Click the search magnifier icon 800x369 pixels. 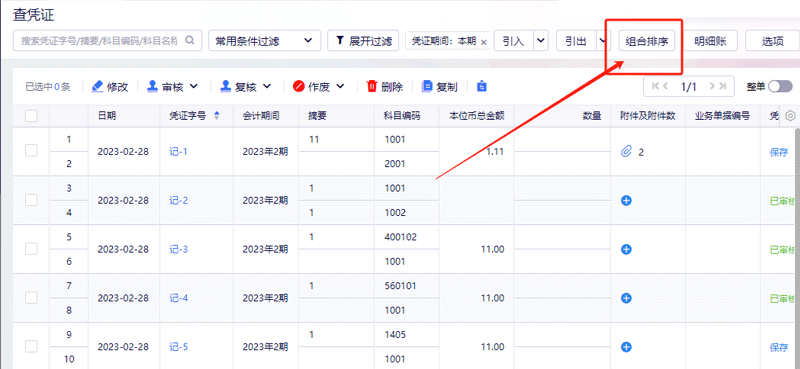tap(189, 41)
